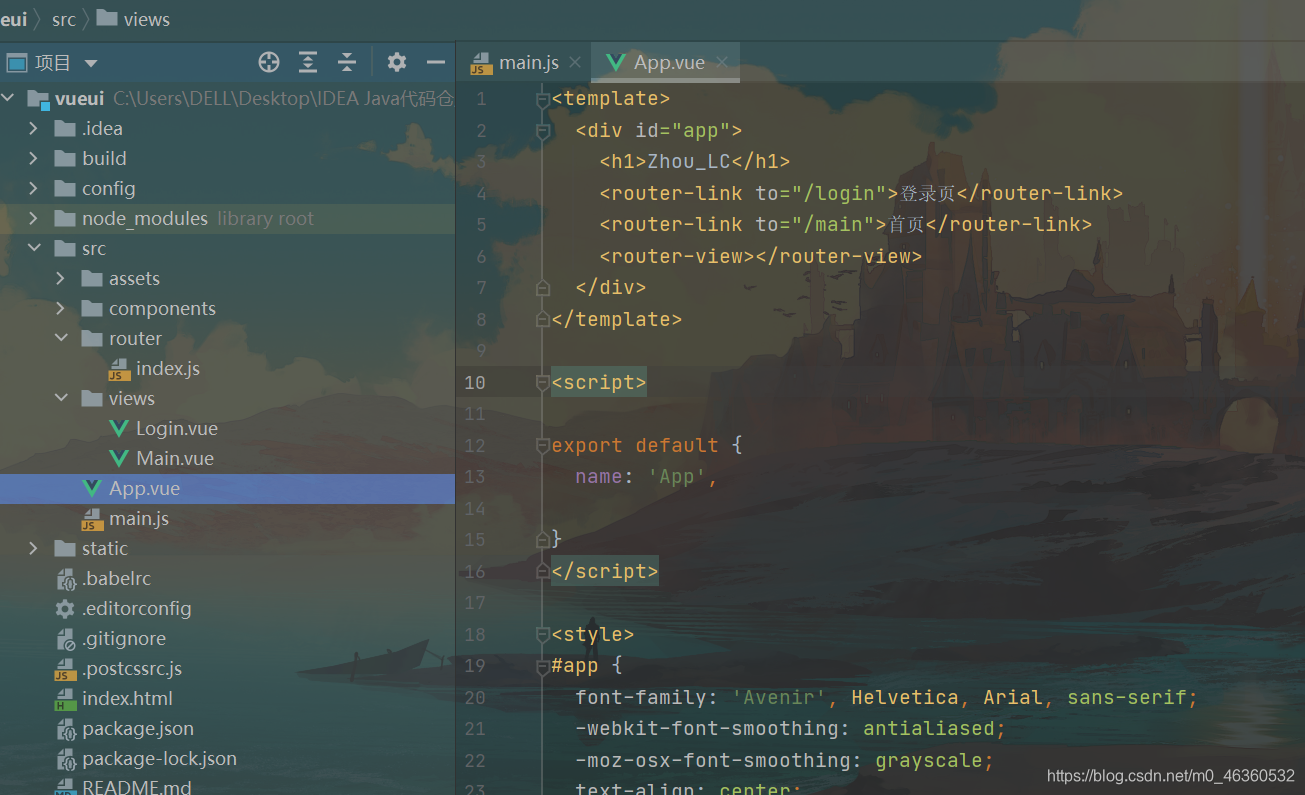Fold the script block on line 10
The width and height of the screenshot is (1305, 795).
(x=543, y=382)
